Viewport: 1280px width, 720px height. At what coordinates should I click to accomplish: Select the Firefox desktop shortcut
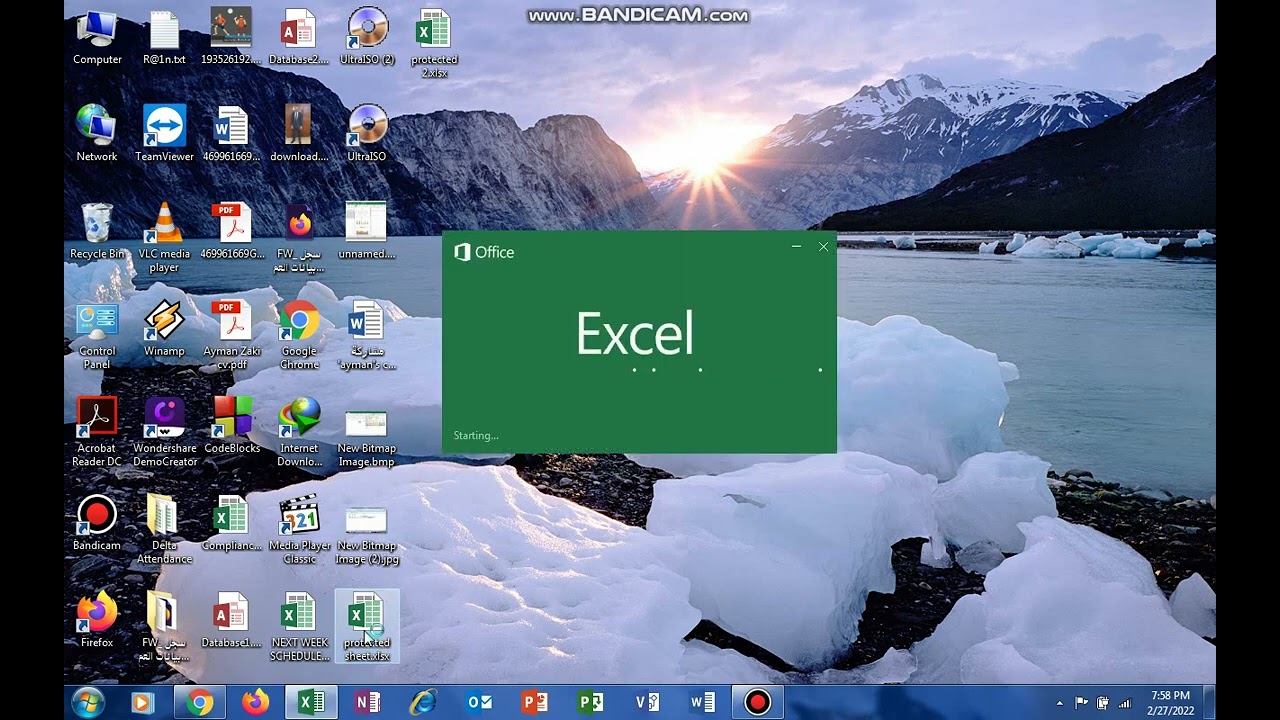pos(97,620)
